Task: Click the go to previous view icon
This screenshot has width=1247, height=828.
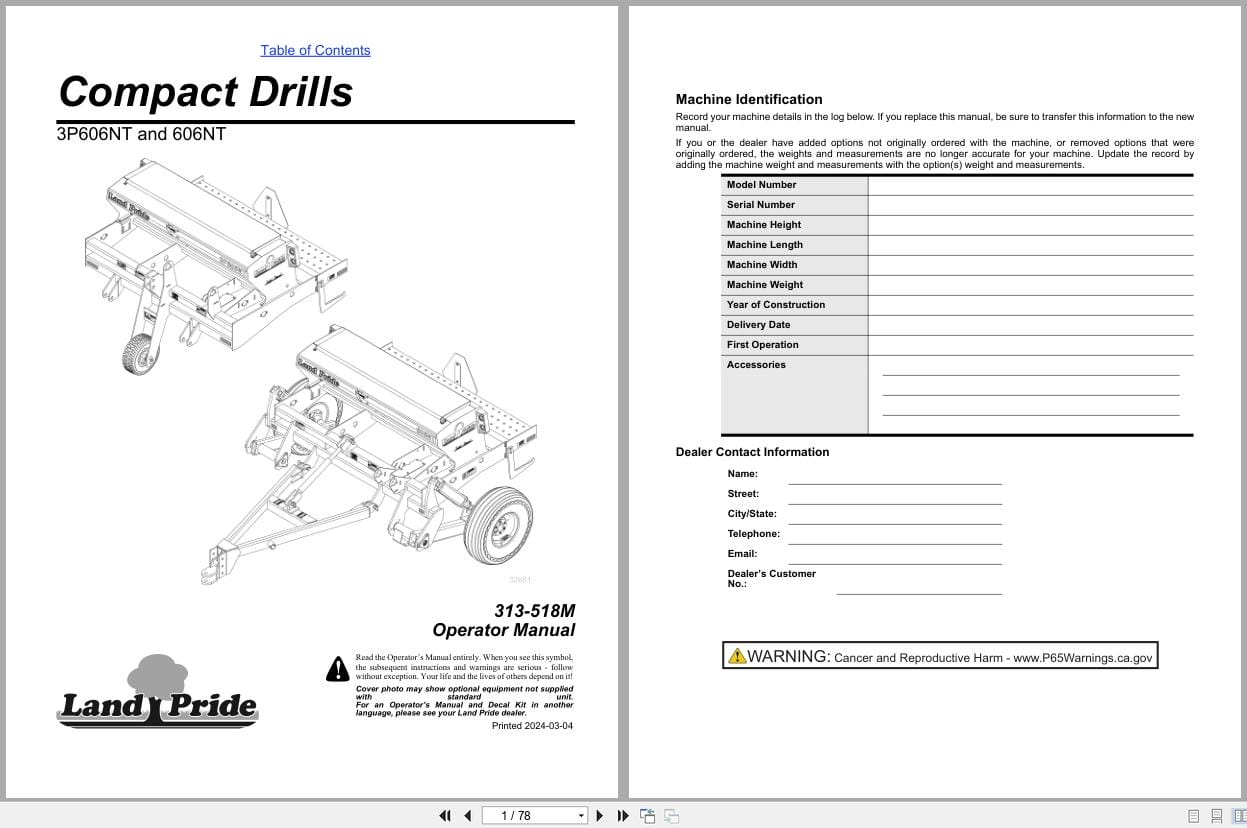Action: (x=648, y=816)
